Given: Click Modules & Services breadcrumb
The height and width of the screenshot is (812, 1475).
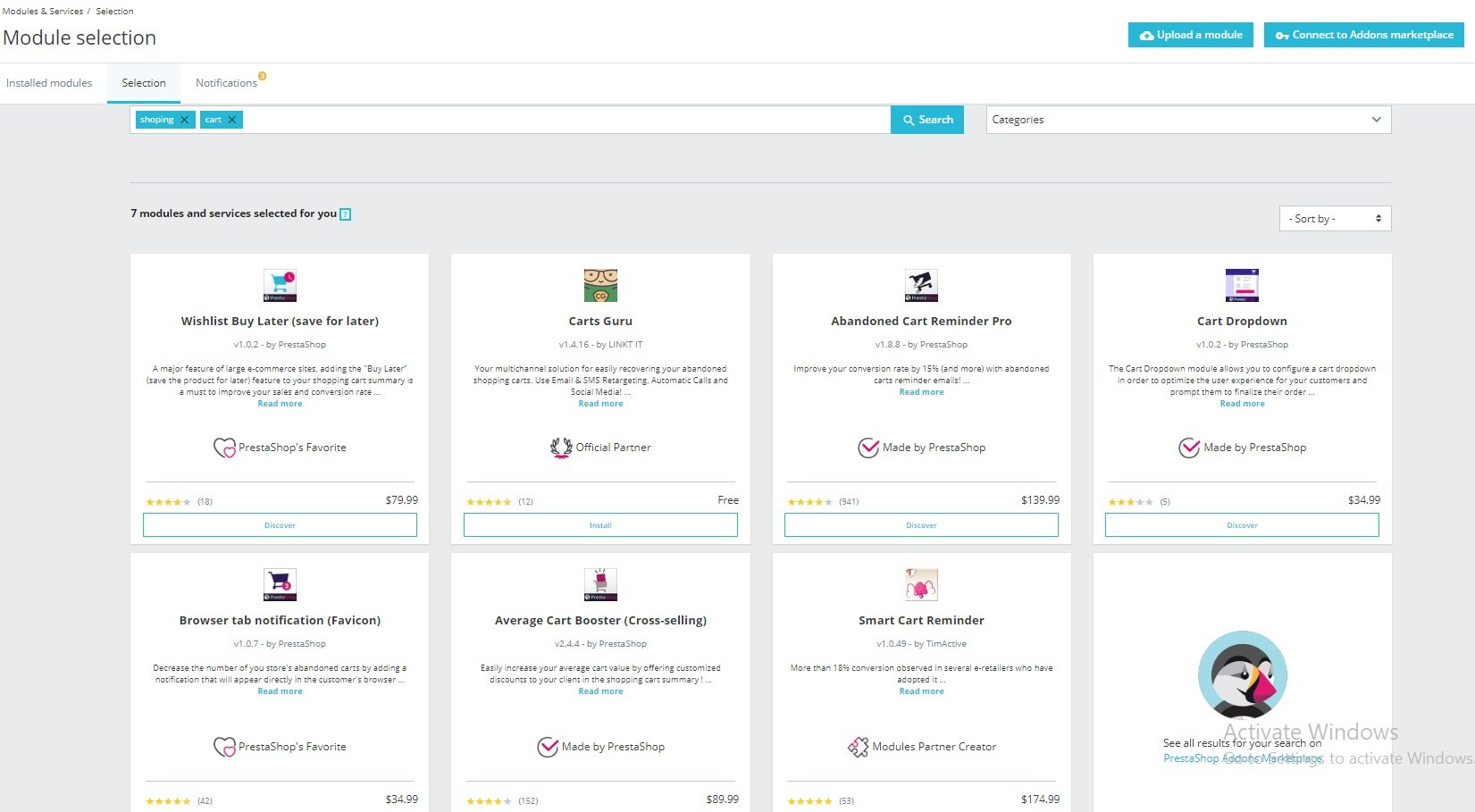Looking at the screenshot, I should tap(43, 12).
